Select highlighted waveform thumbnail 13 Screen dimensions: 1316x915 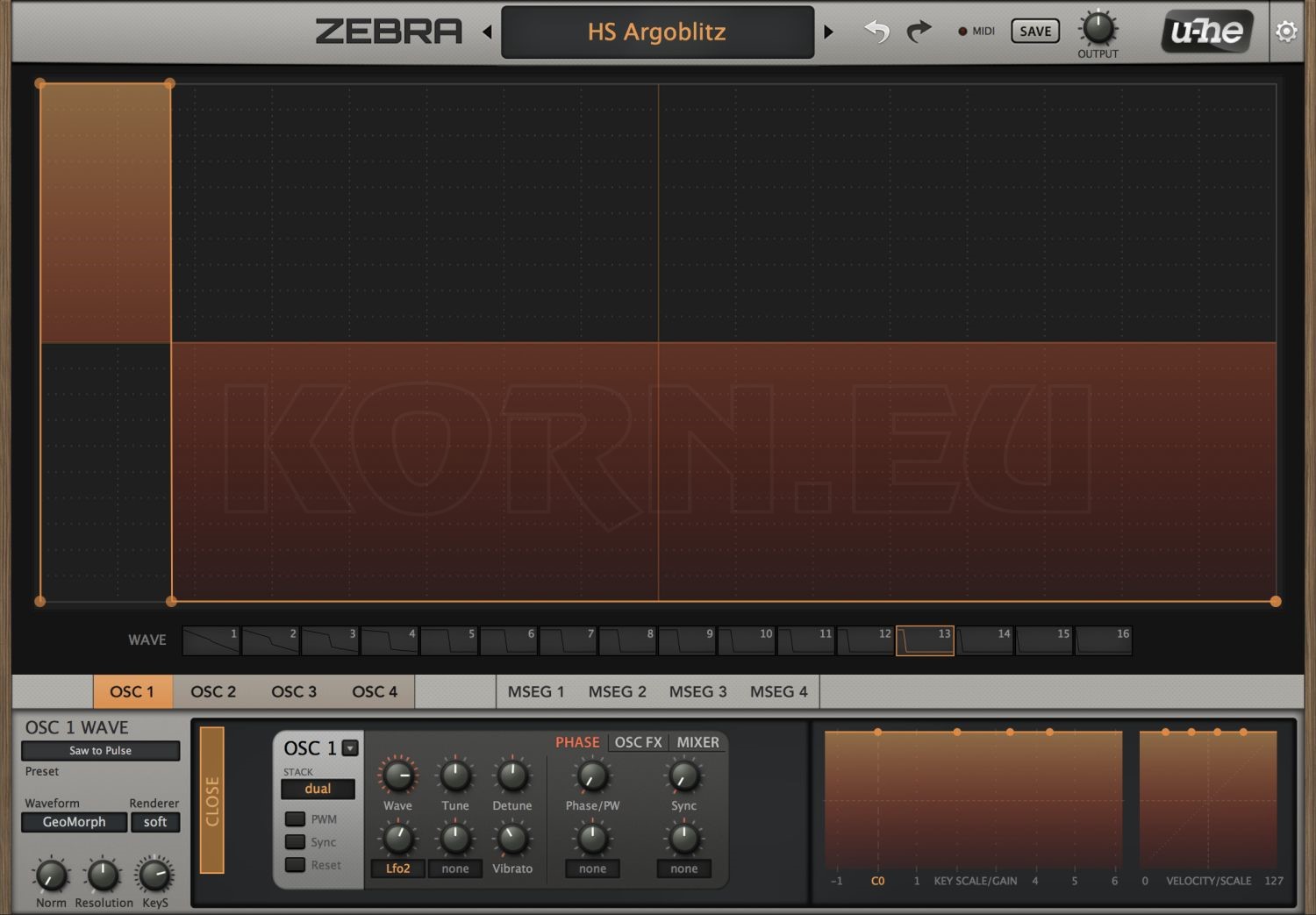coord(926,640)
